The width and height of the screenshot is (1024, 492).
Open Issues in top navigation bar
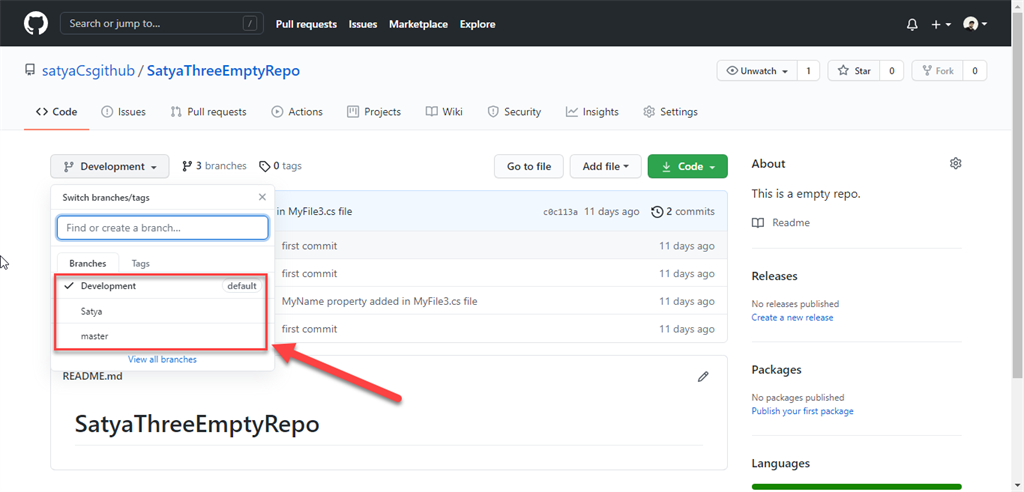pyautogui.click(x=362, y=24)
